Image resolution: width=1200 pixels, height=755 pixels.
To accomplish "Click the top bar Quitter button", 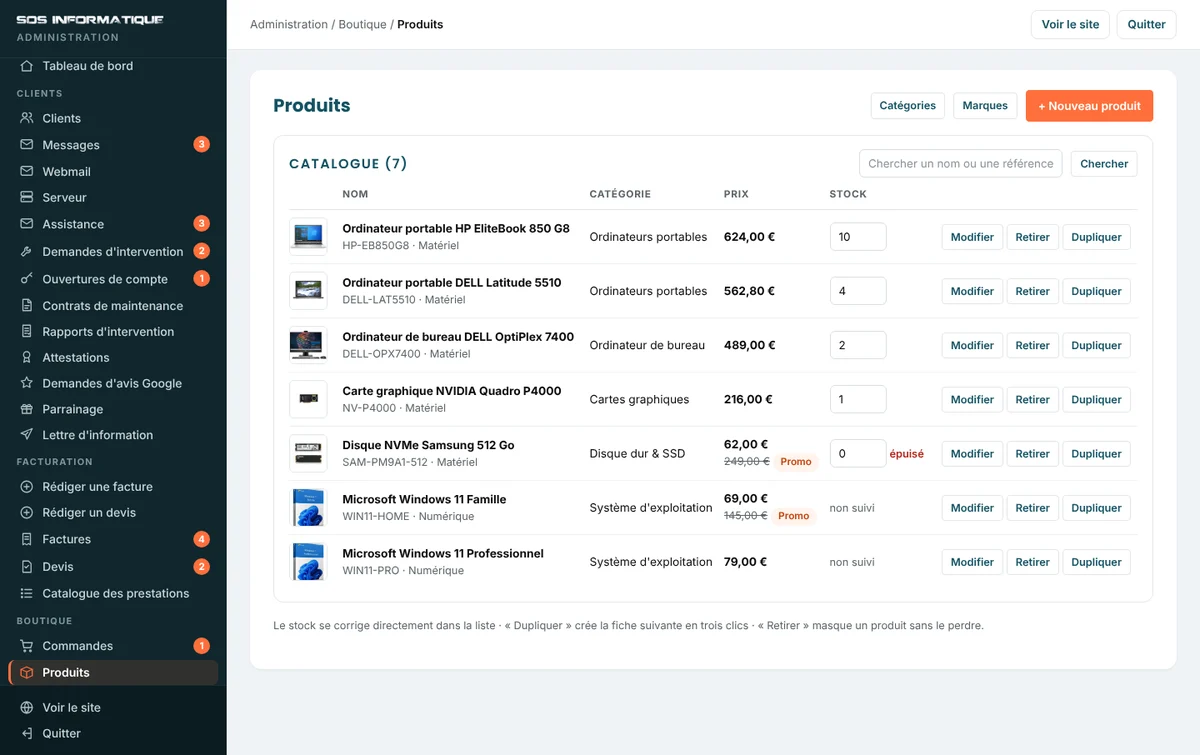I will click(1146, 25).
